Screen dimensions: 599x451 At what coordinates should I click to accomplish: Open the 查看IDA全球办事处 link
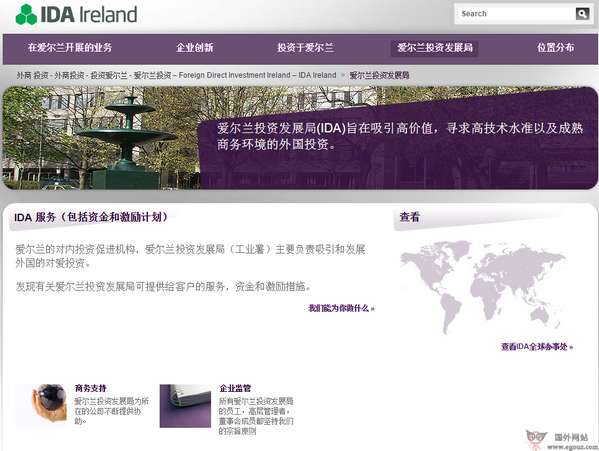coord(537,347)
